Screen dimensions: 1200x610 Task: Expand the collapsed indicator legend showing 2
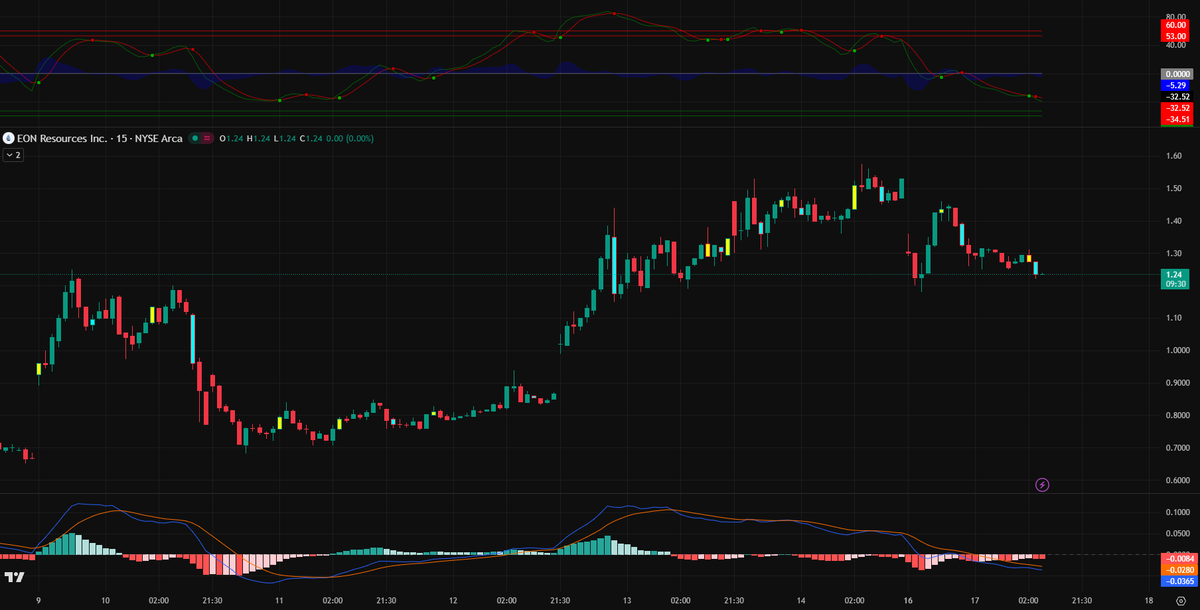tap(13, 155)
